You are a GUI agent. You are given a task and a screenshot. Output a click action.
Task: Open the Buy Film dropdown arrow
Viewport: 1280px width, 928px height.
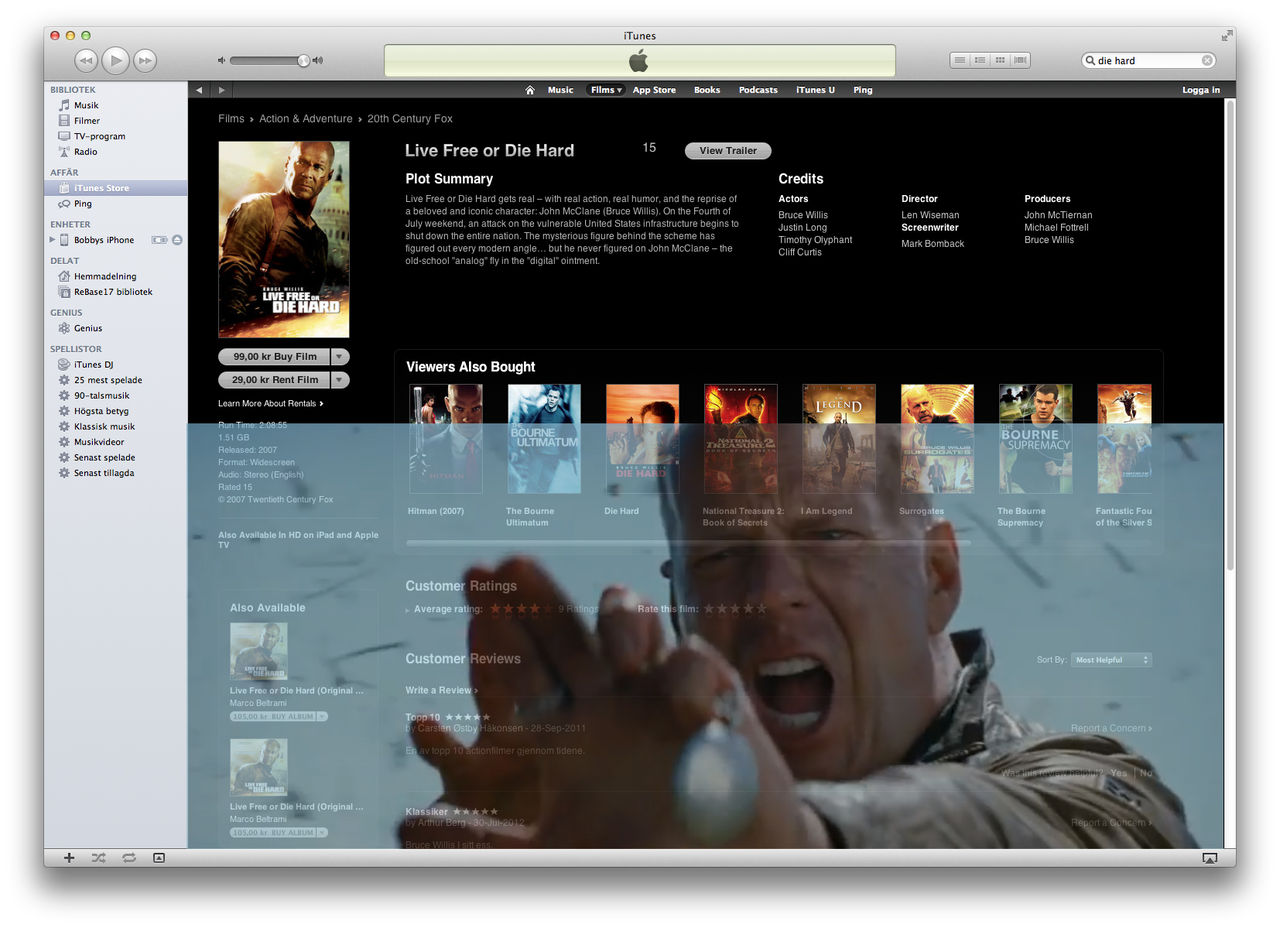point(338,356)
